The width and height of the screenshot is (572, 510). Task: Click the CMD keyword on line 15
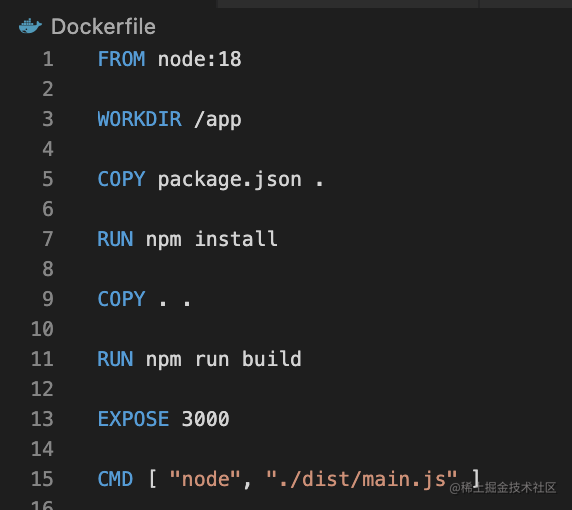click(x=115, y=479)
